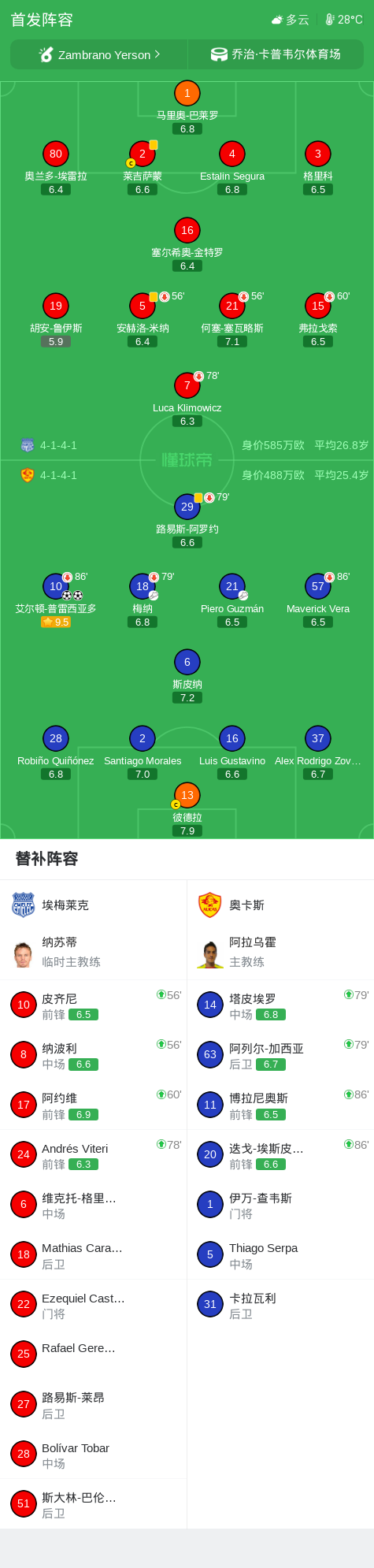Open coach 阿拉乌霍 profile photo
This screenshot has height=1568, width=374.
210,952
